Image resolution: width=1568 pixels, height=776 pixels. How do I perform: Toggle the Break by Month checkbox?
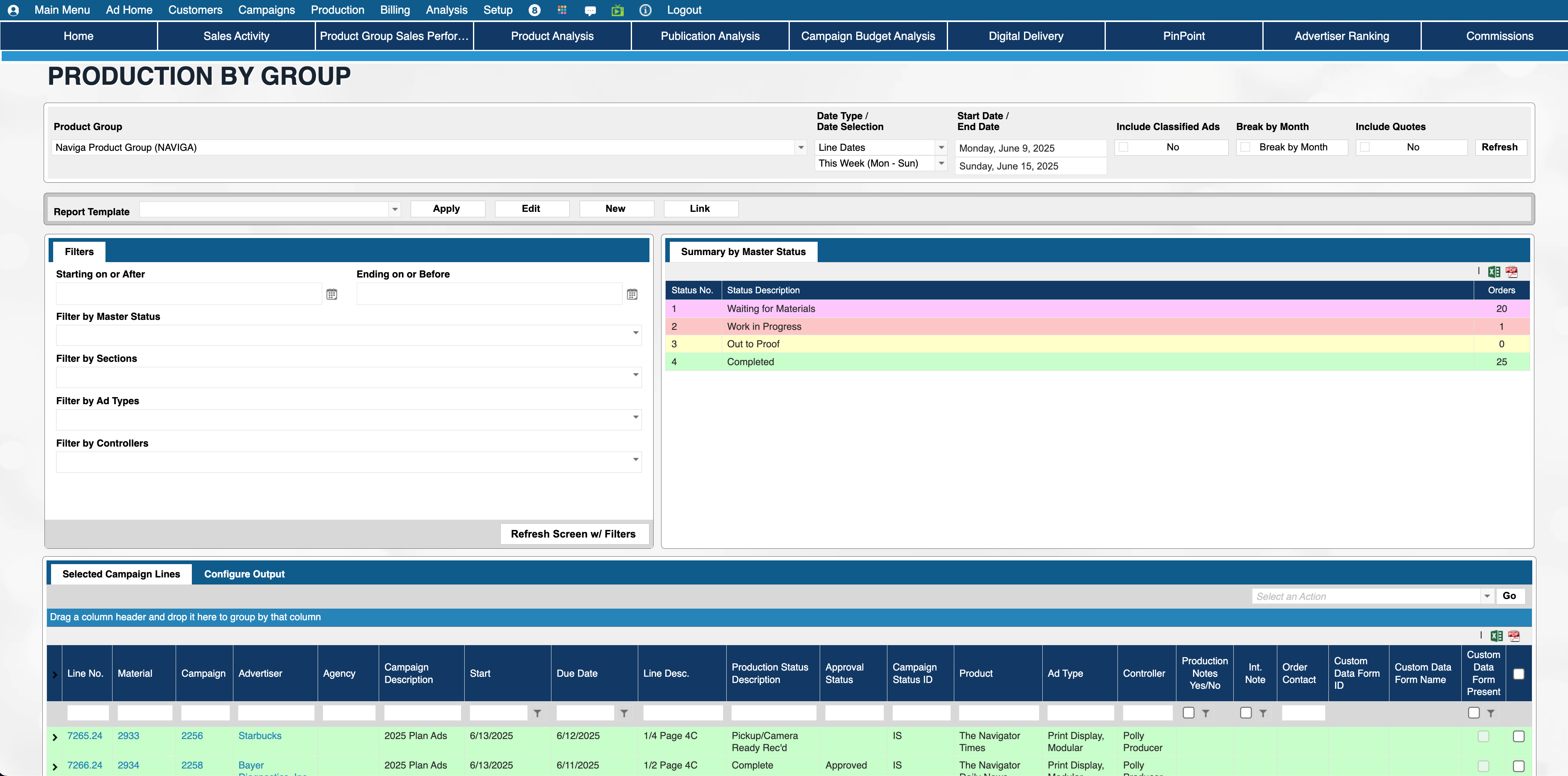coord(1245,147)
